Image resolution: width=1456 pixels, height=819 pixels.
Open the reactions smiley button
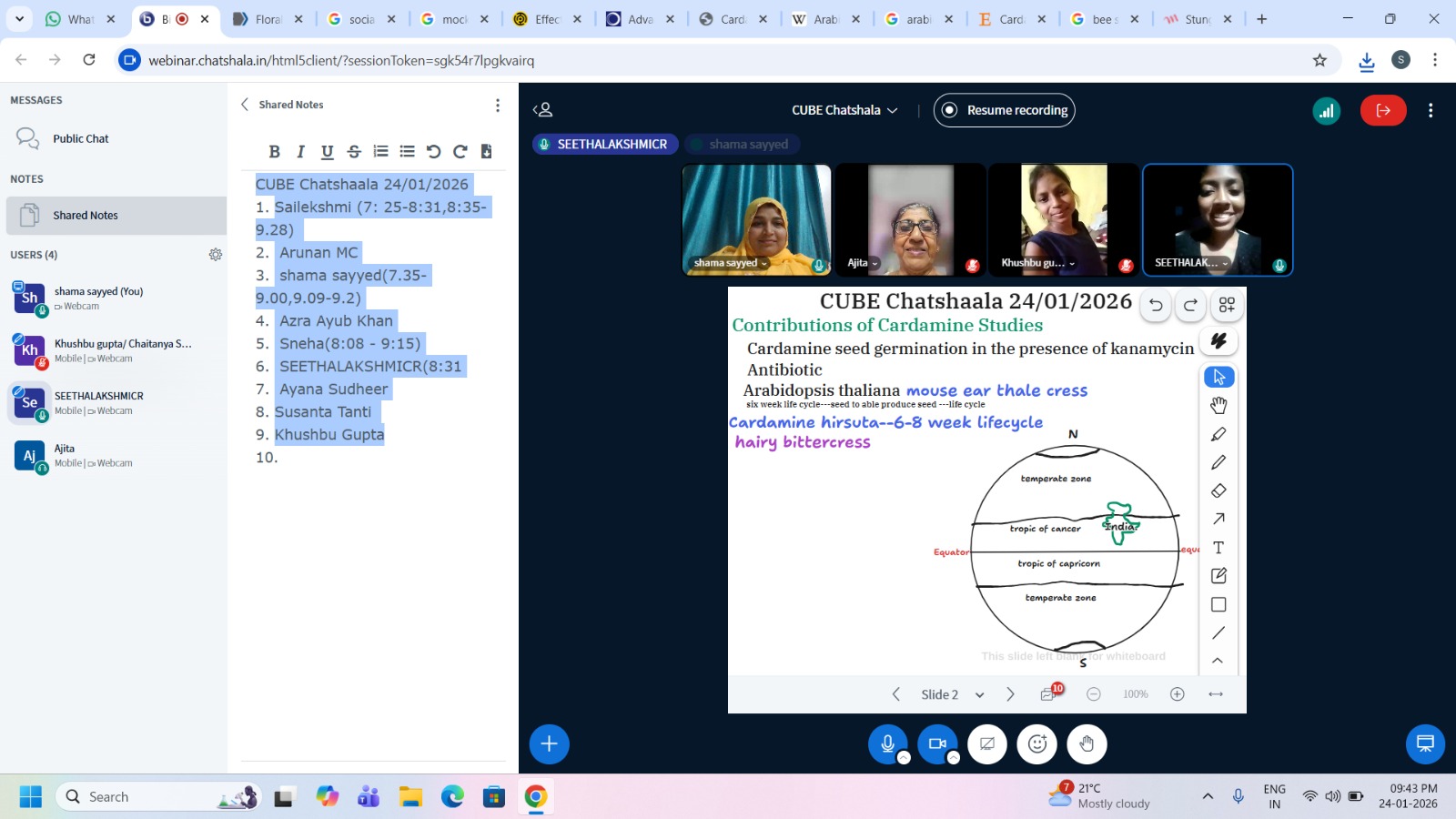[1037, 744]
